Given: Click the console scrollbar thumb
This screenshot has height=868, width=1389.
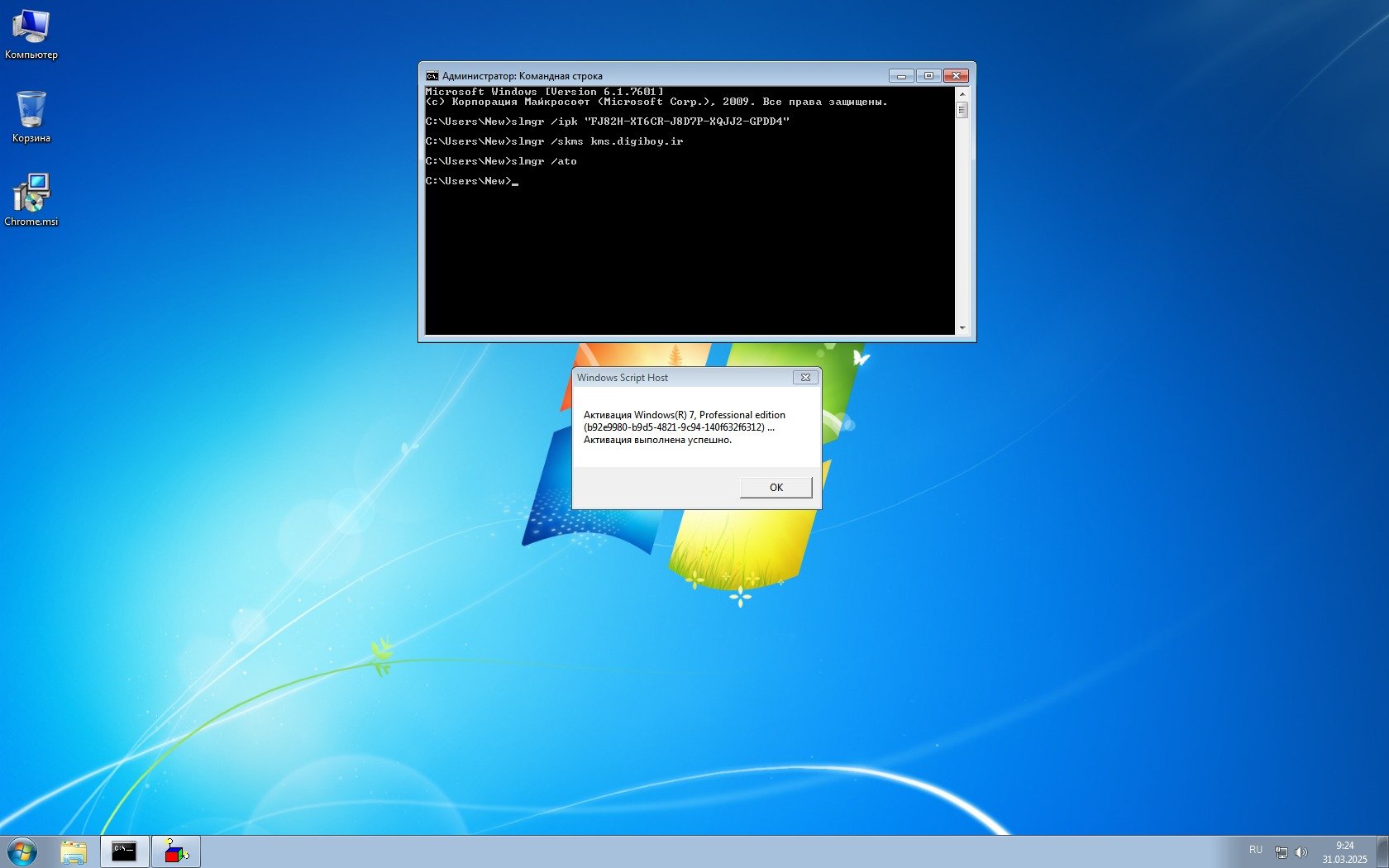Looking at the screenshot, I should click(962, 110).
